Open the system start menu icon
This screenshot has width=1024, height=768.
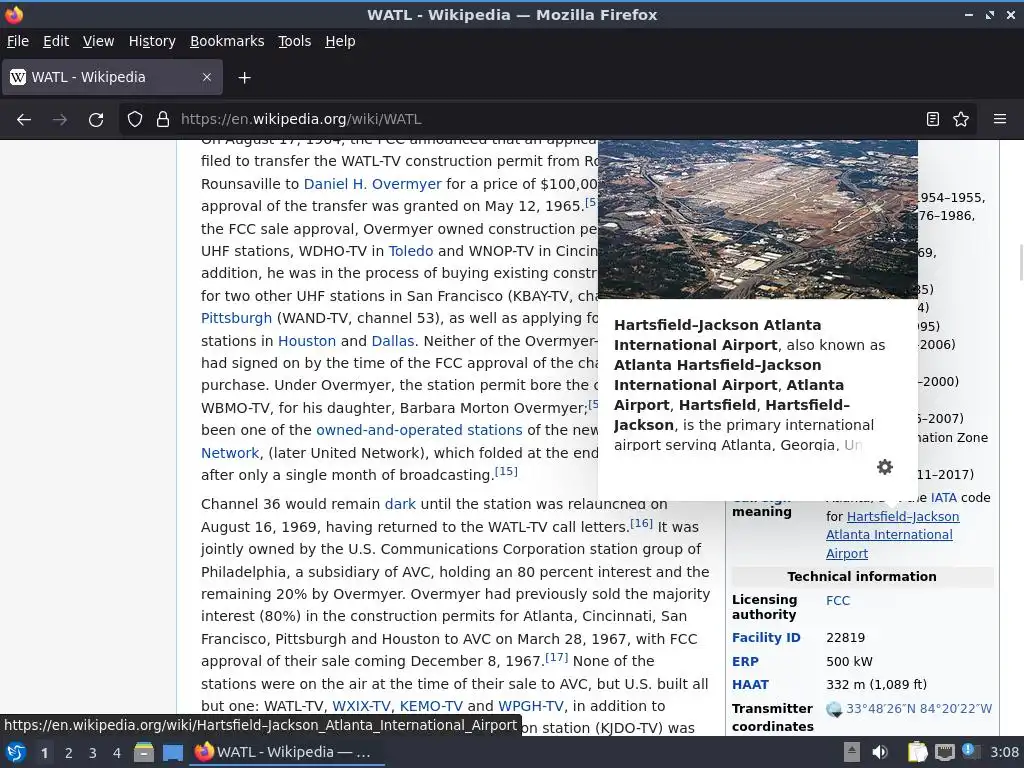pos(16,752)
